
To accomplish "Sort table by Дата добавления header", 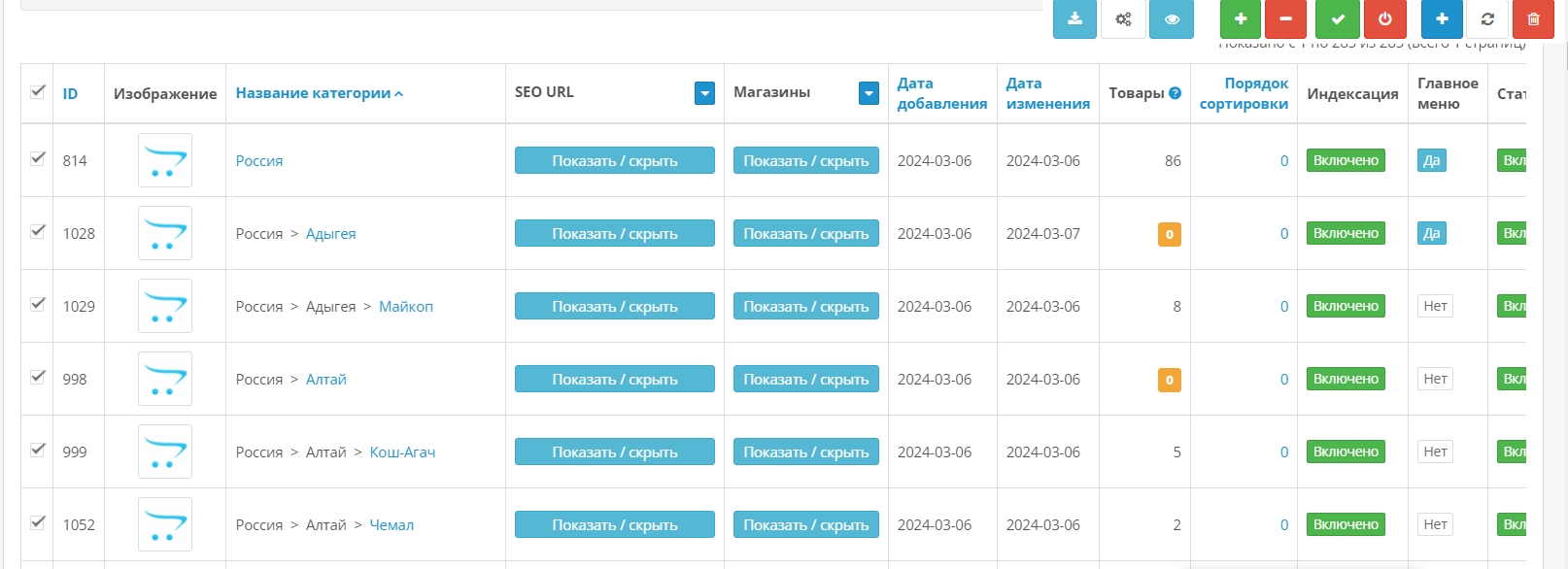I will 941,93.
